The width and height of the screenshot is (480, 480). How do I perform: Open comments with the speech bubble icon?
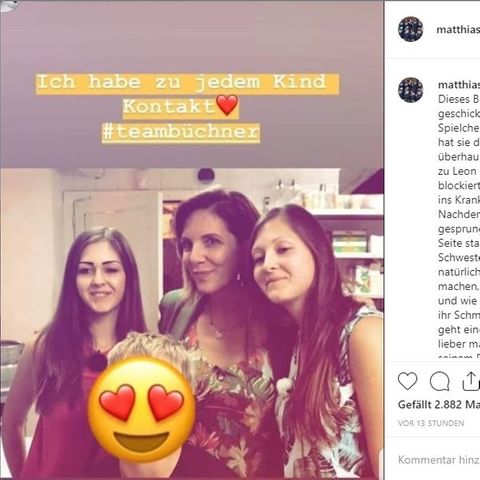coord(440,381)
